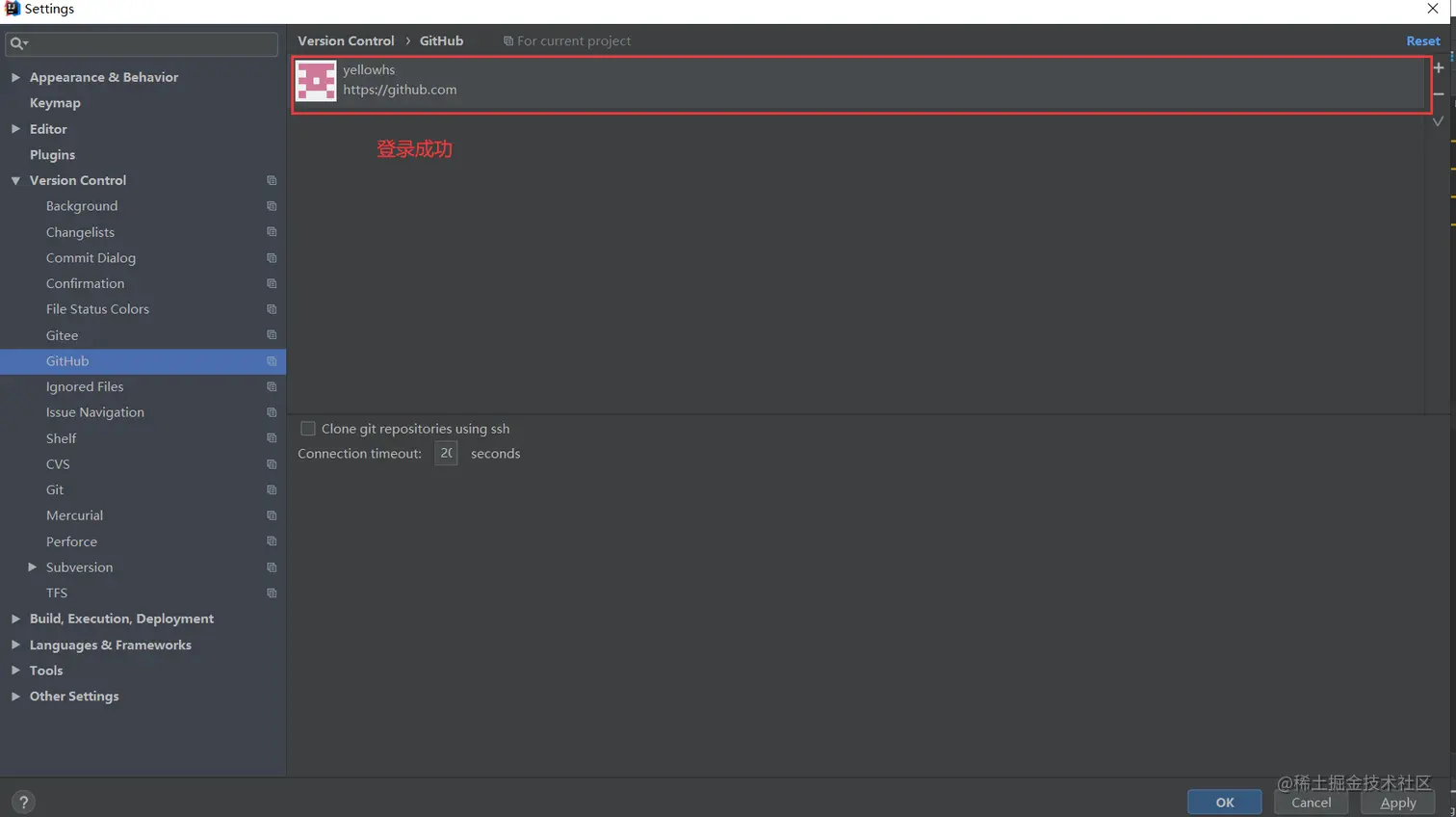Screen dimensions: 1456x817
Task: Click the project-level icon beside Commit Dialog
Action: click(272, 258)
